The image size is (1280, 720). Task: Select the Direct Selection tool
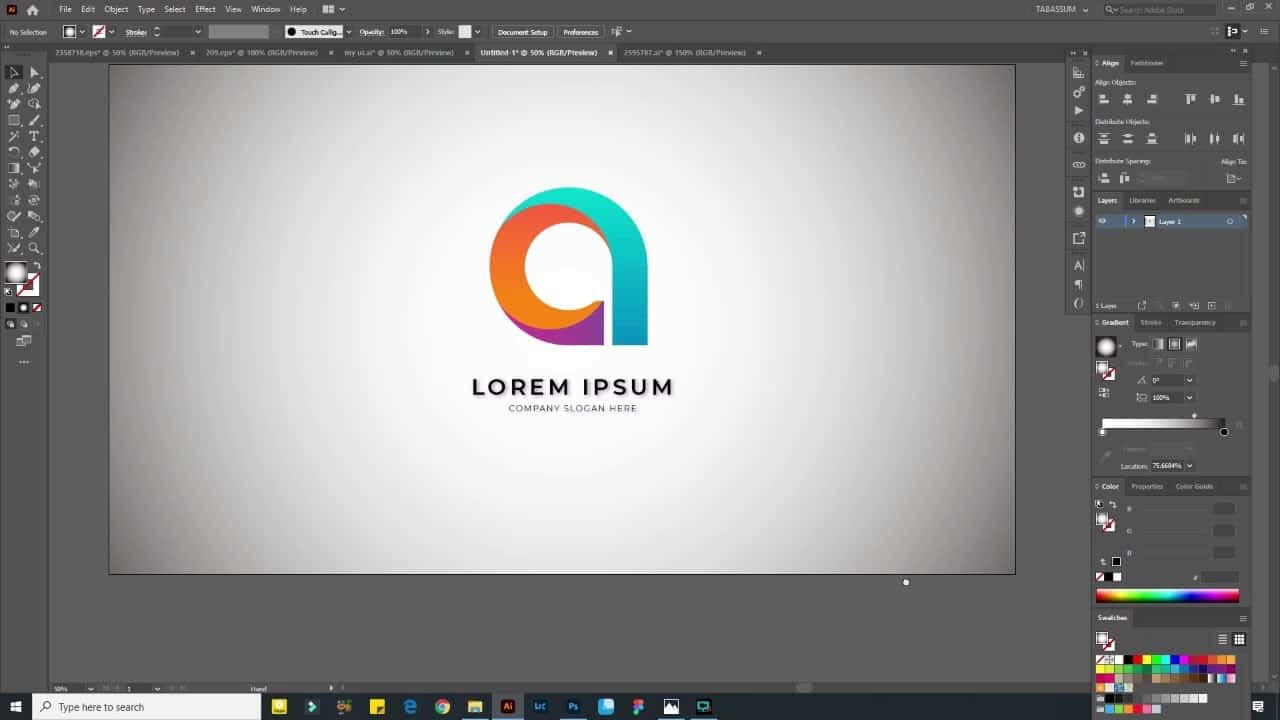tap(34, 72)
